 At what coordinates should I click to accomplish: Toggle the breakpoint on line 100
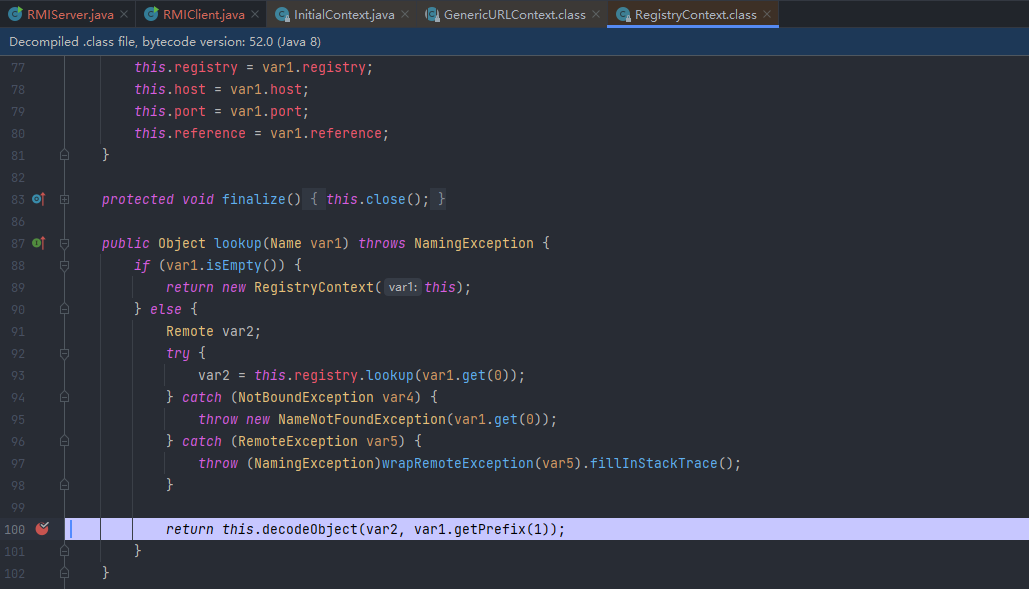[43, 529]
